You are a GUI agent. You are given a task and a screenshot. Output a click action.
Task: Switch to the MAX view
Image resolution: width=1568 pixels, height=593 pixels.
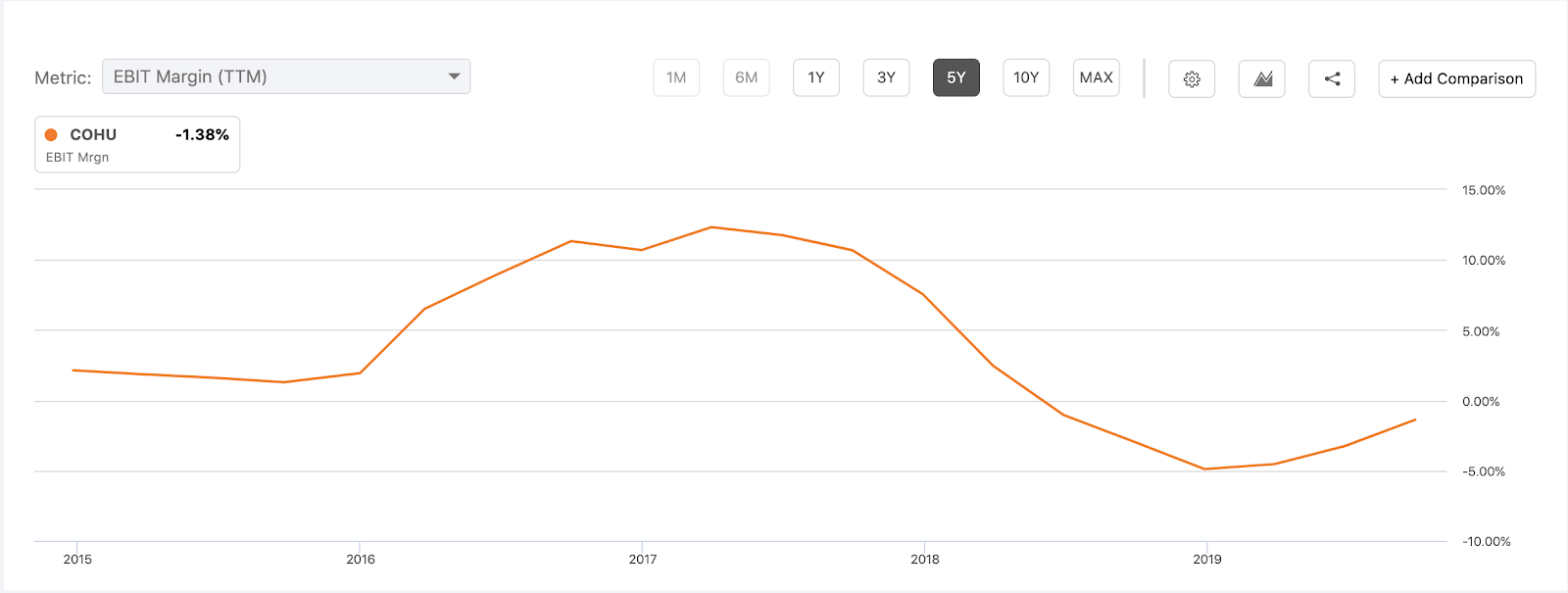click(x=1096, y=76)
